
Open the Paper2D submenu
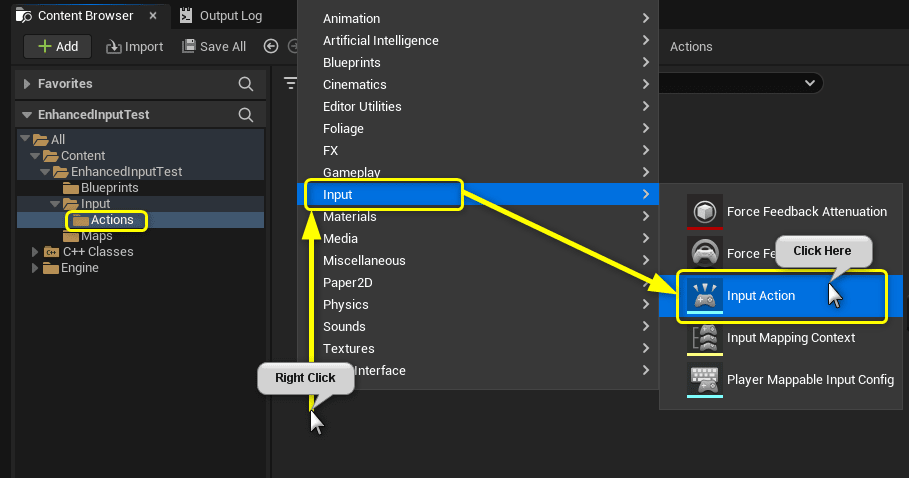(478, 283)
